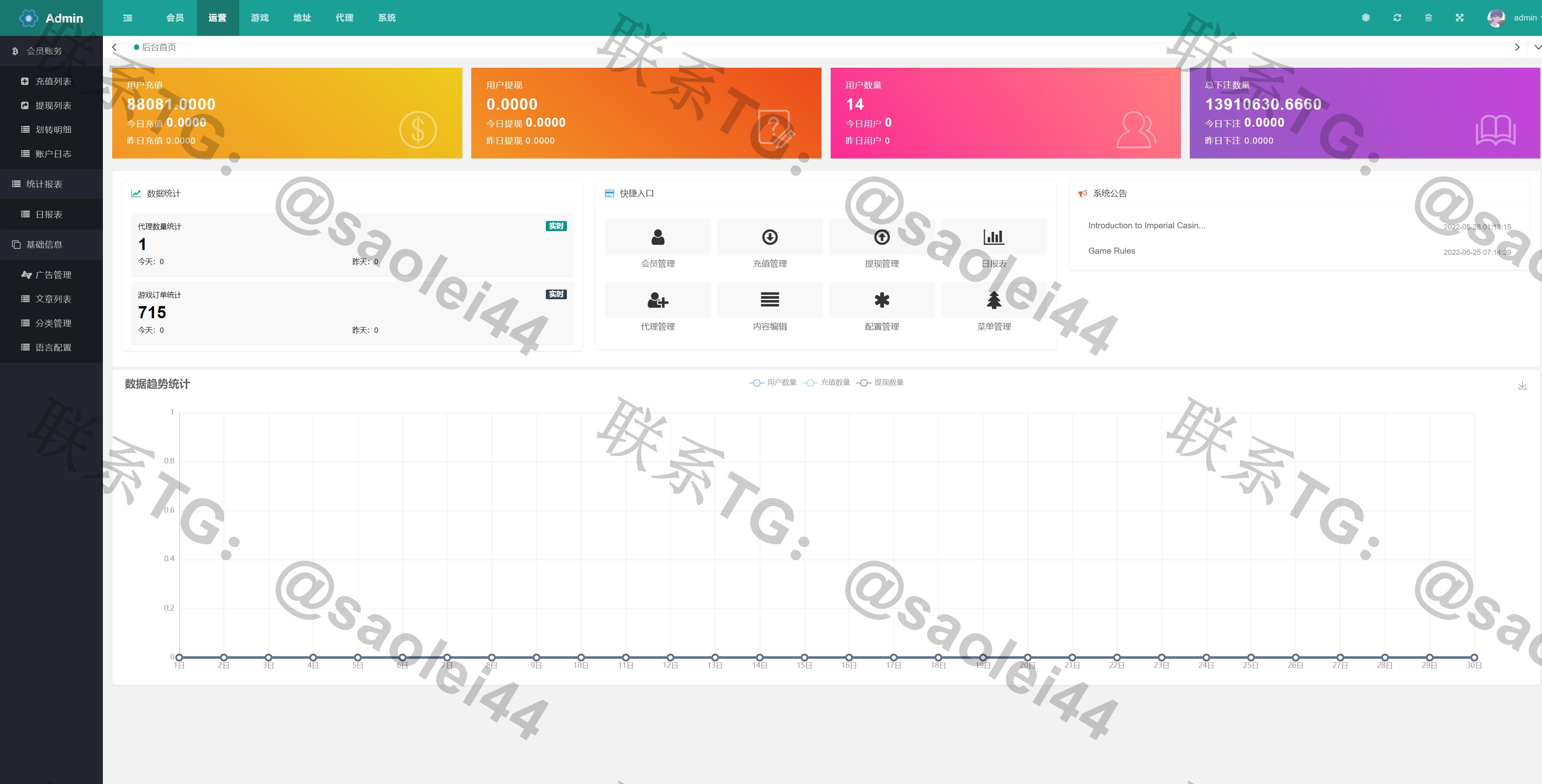This screenshot has height=784, width=1542.
Task: Click the hexagon icon in top bar
Action: (x=1366, y=18)
